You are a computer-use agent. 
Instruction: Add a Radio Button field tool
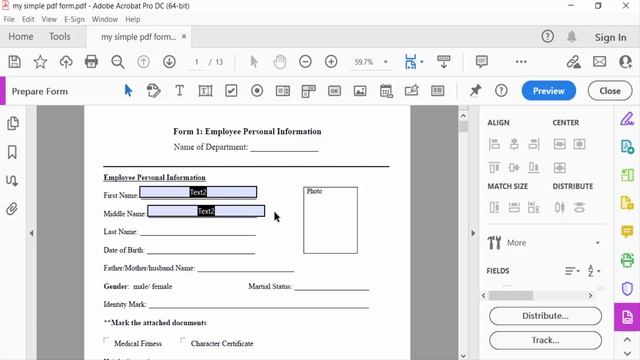point(257,91)
